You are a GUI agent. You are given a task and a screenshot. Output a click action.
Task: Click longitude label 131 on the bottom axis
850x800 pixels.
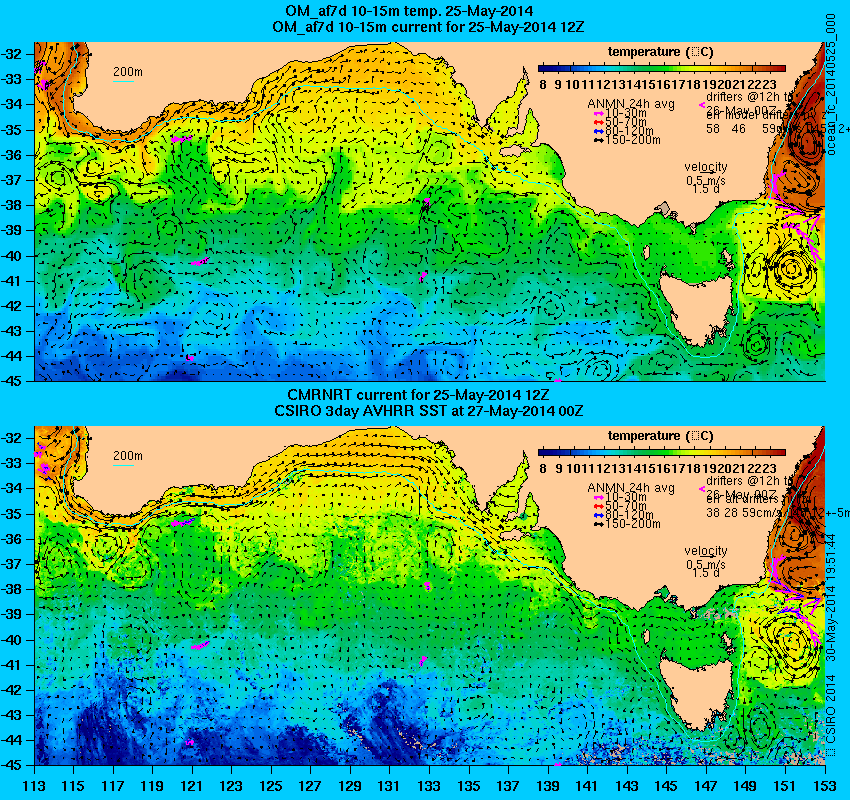point(389,785)
